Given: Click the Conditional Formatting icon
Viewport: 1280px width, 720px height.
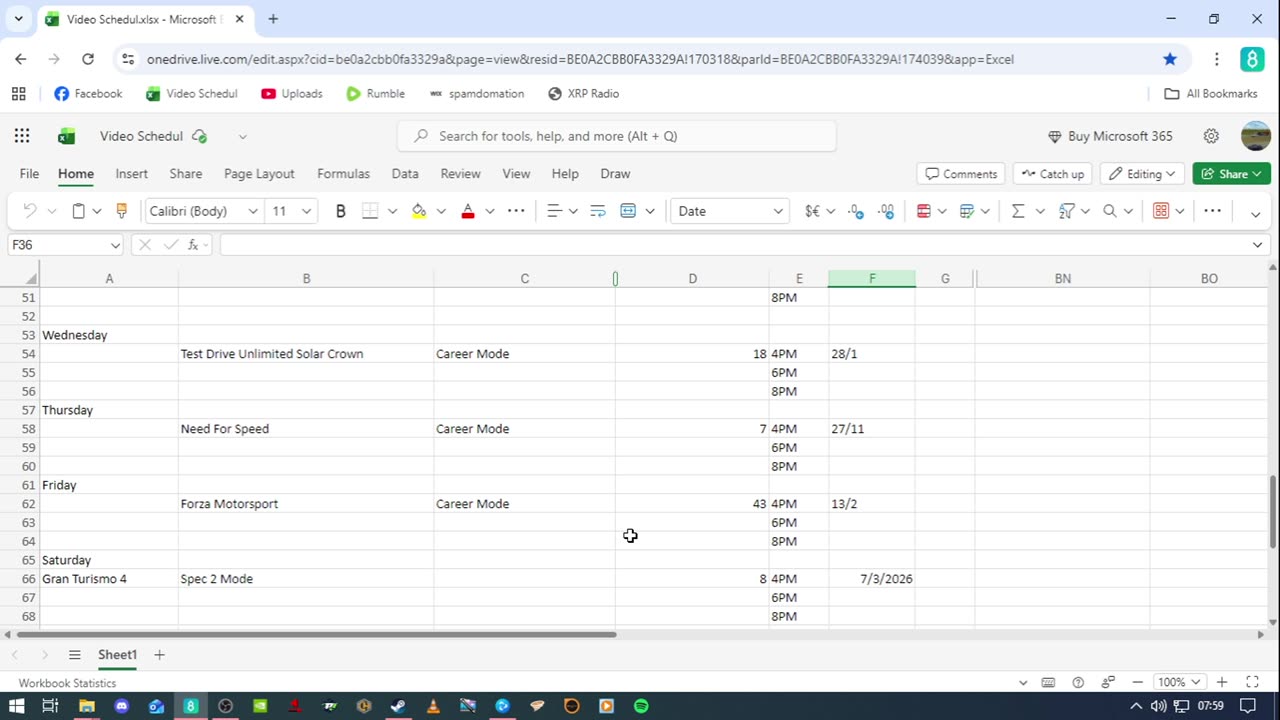Looking at the screenshot, I should [x=924, y=211].
